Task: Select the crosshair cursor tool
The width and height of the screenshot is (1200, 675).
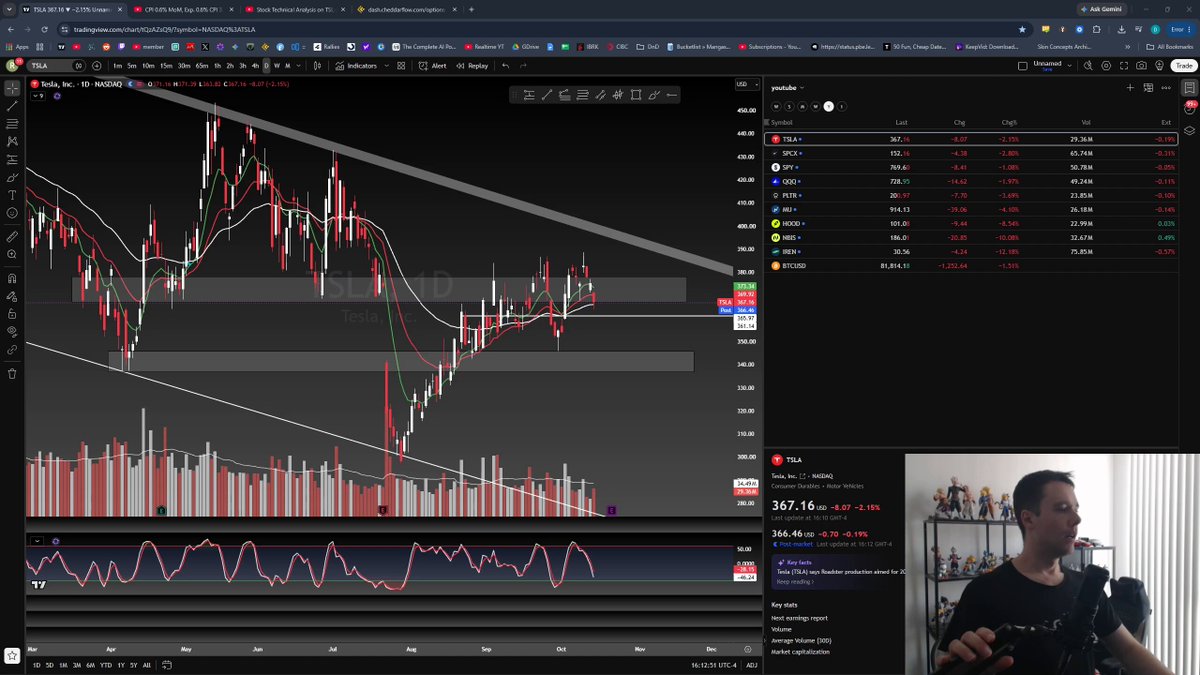Action: pyautogui.click(x=12, y=88)
